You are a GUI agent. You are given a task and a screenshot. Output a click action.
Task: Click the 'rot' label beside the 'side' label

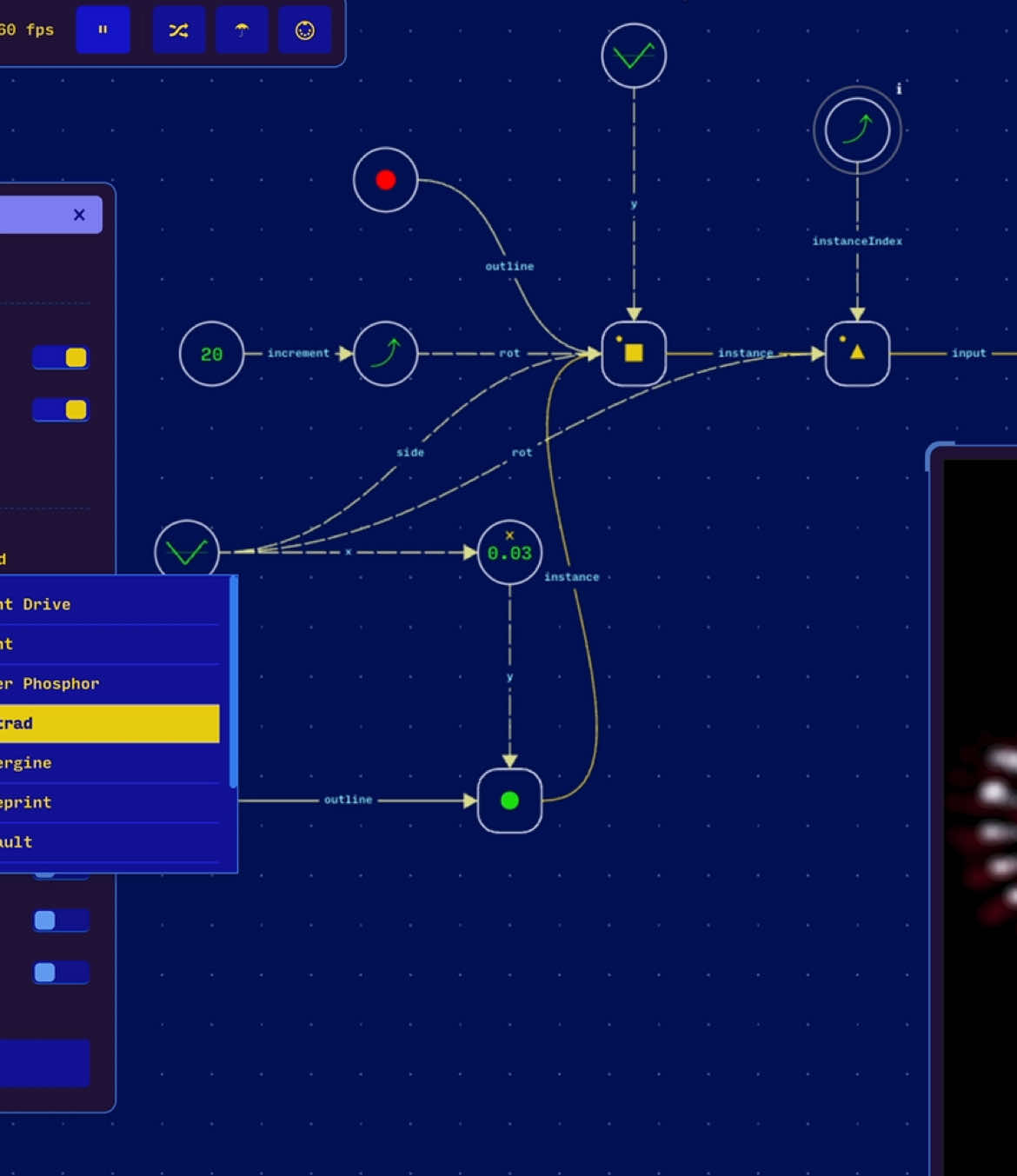[522, 452]
